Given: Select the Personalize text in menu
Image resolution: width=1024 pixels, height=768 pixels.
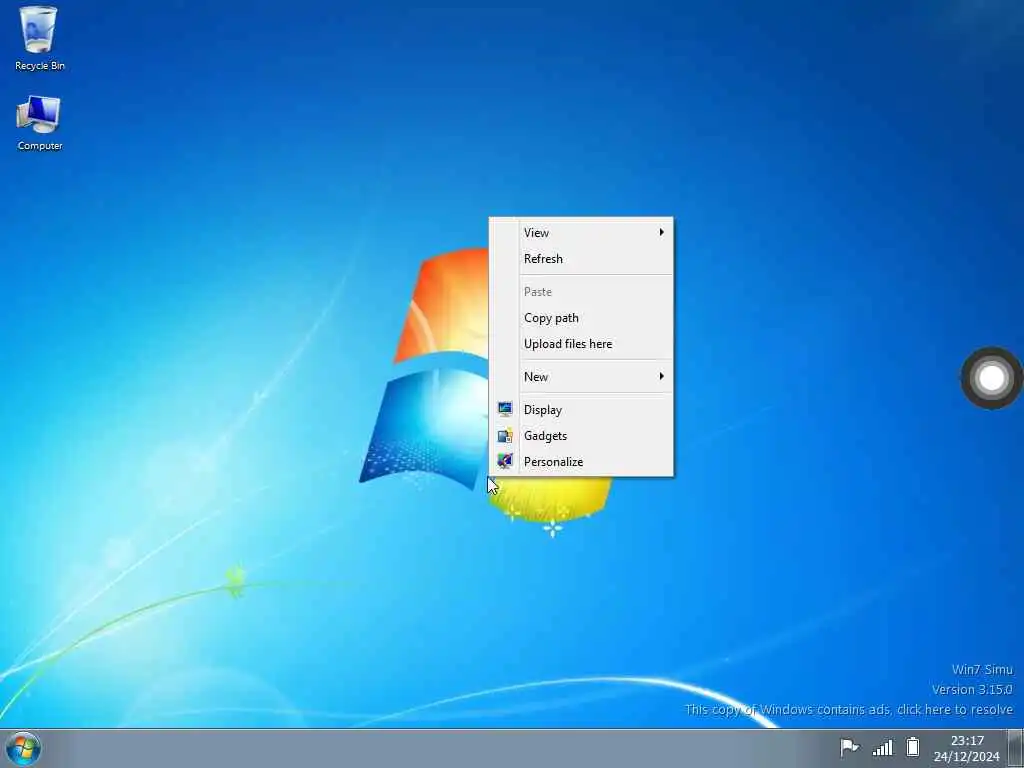Looking at the screenshot, I should (553, 462).
